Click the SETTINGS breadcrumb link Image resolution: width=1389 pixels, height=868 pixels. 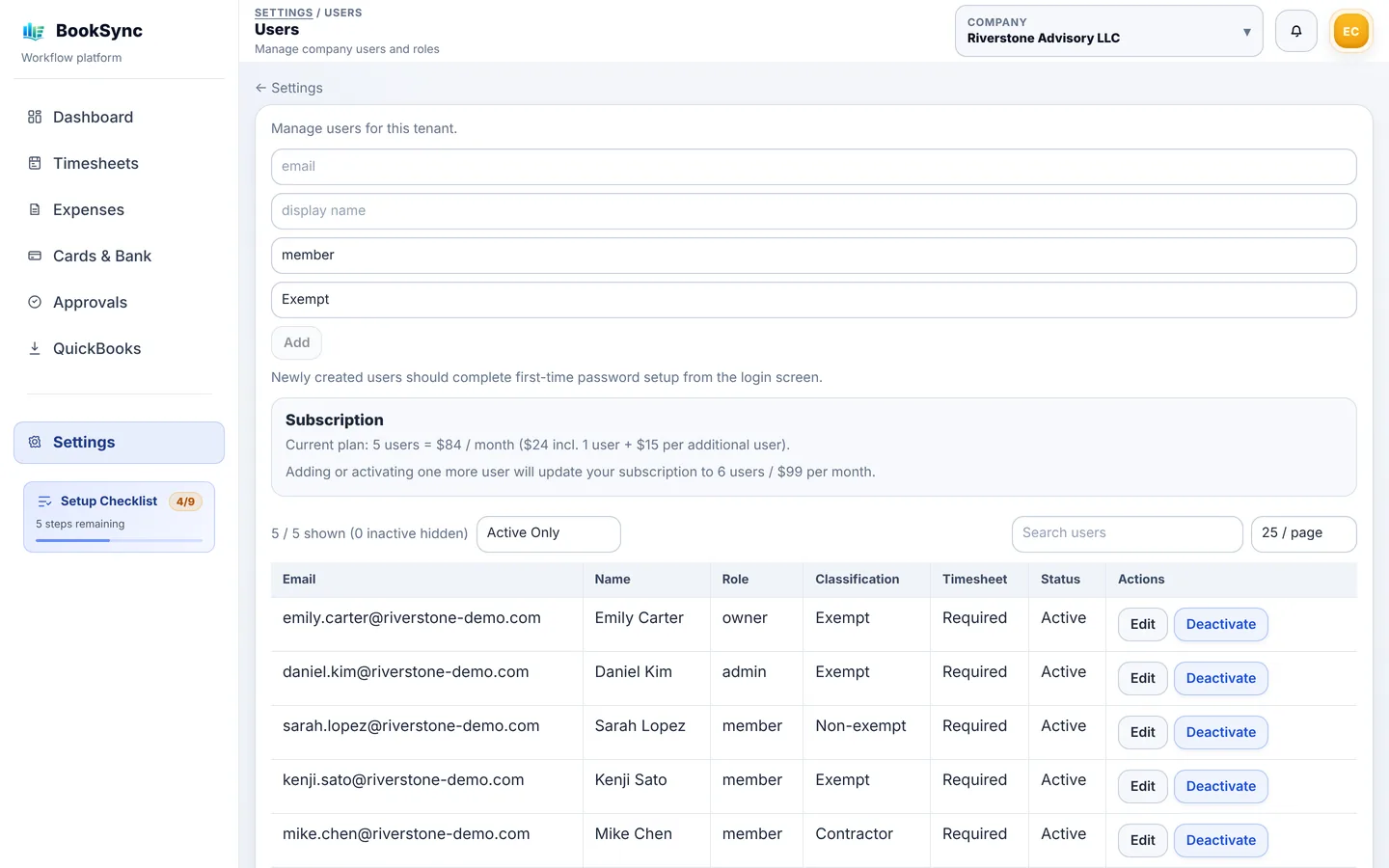pyautogui.click(x=284, y=13)
